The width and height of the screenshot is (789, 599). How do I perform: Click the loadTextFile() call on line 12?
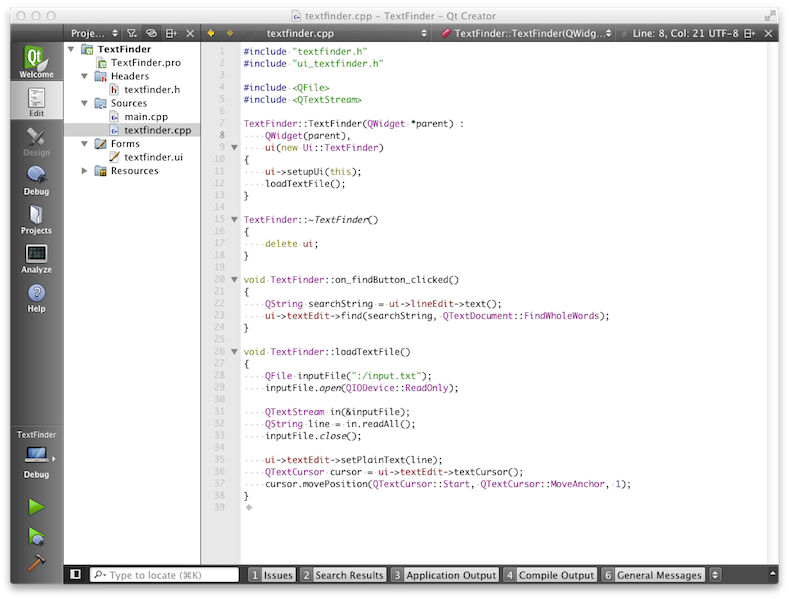[x=303, y=184]
